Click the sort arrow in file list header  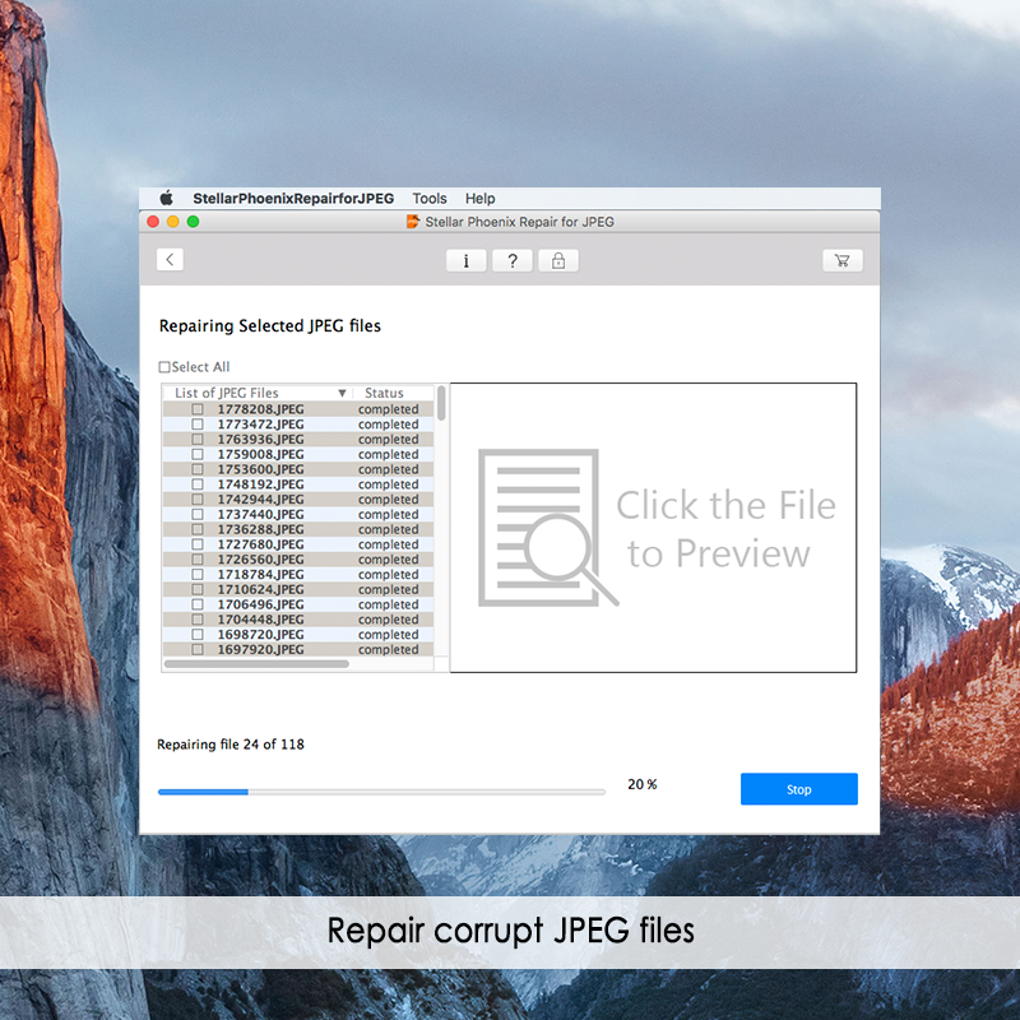coord(342,393)
